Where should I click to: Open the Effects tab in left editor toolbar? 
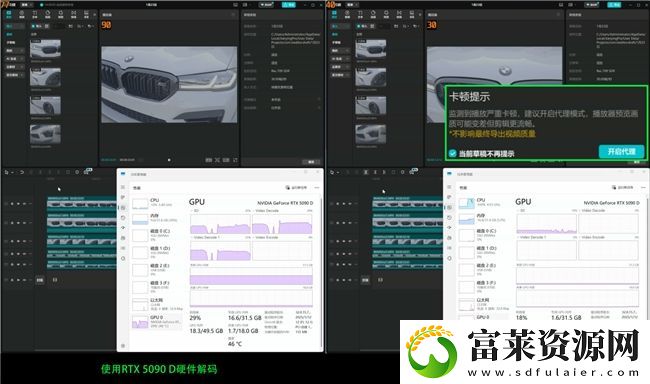(61, 15)
